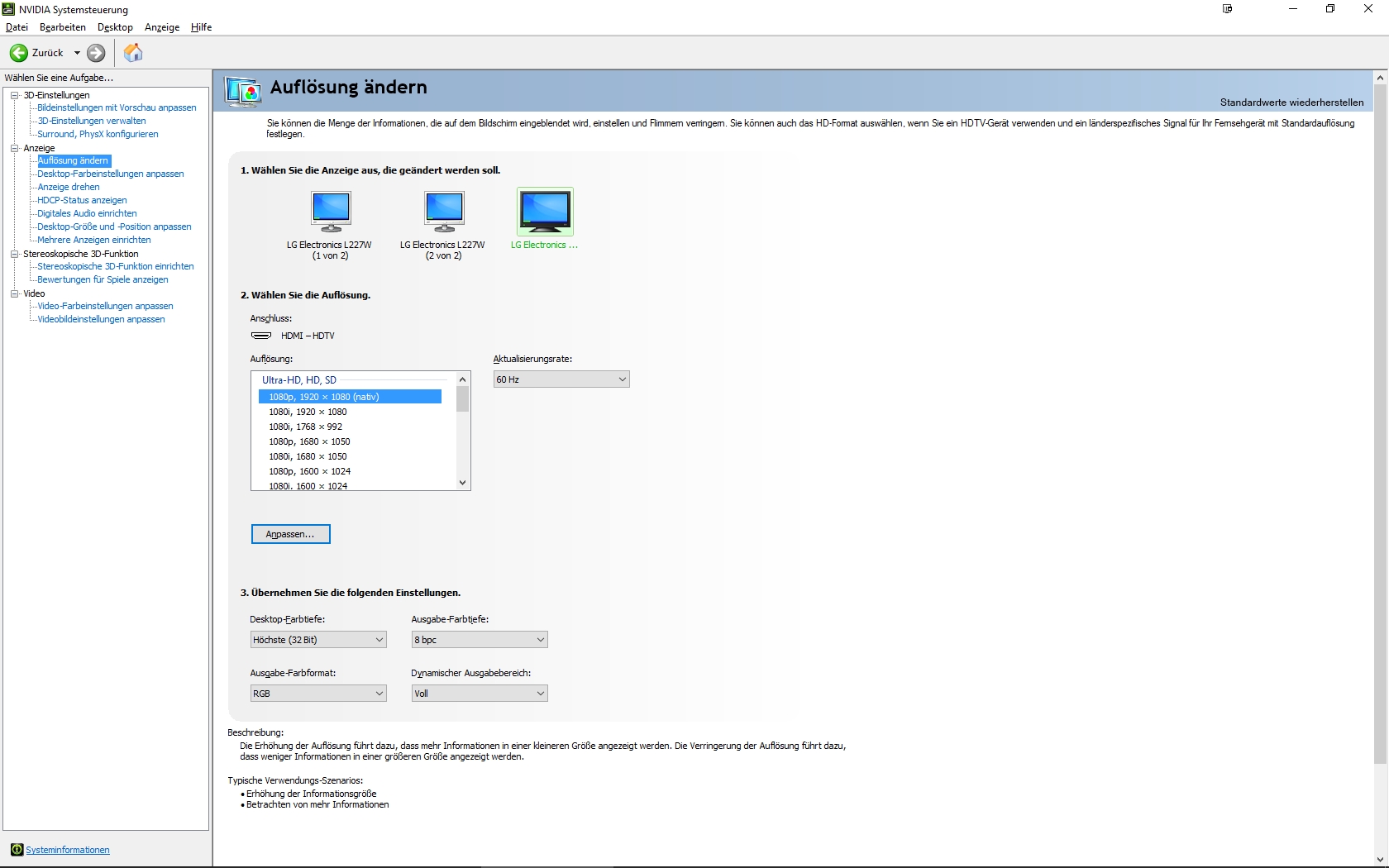This screenshot has width=1389, height=868.
Task: Click the forward navigation arrow
Action: click(x=96, y=53)
